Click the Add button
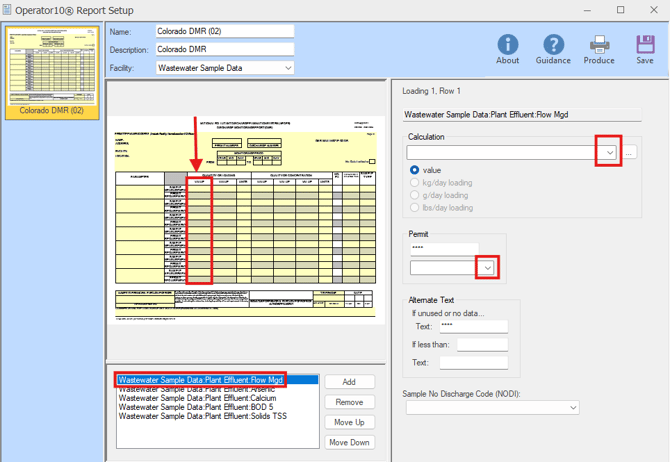670x462 pixels. 349,382
